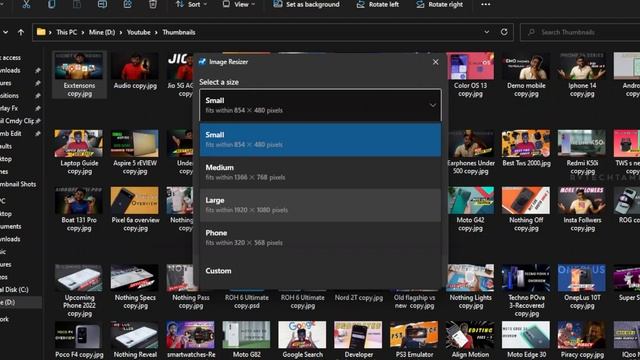Select Medium size option
The height and width of the screenshot is (360, 640).
tap(320, 172)
